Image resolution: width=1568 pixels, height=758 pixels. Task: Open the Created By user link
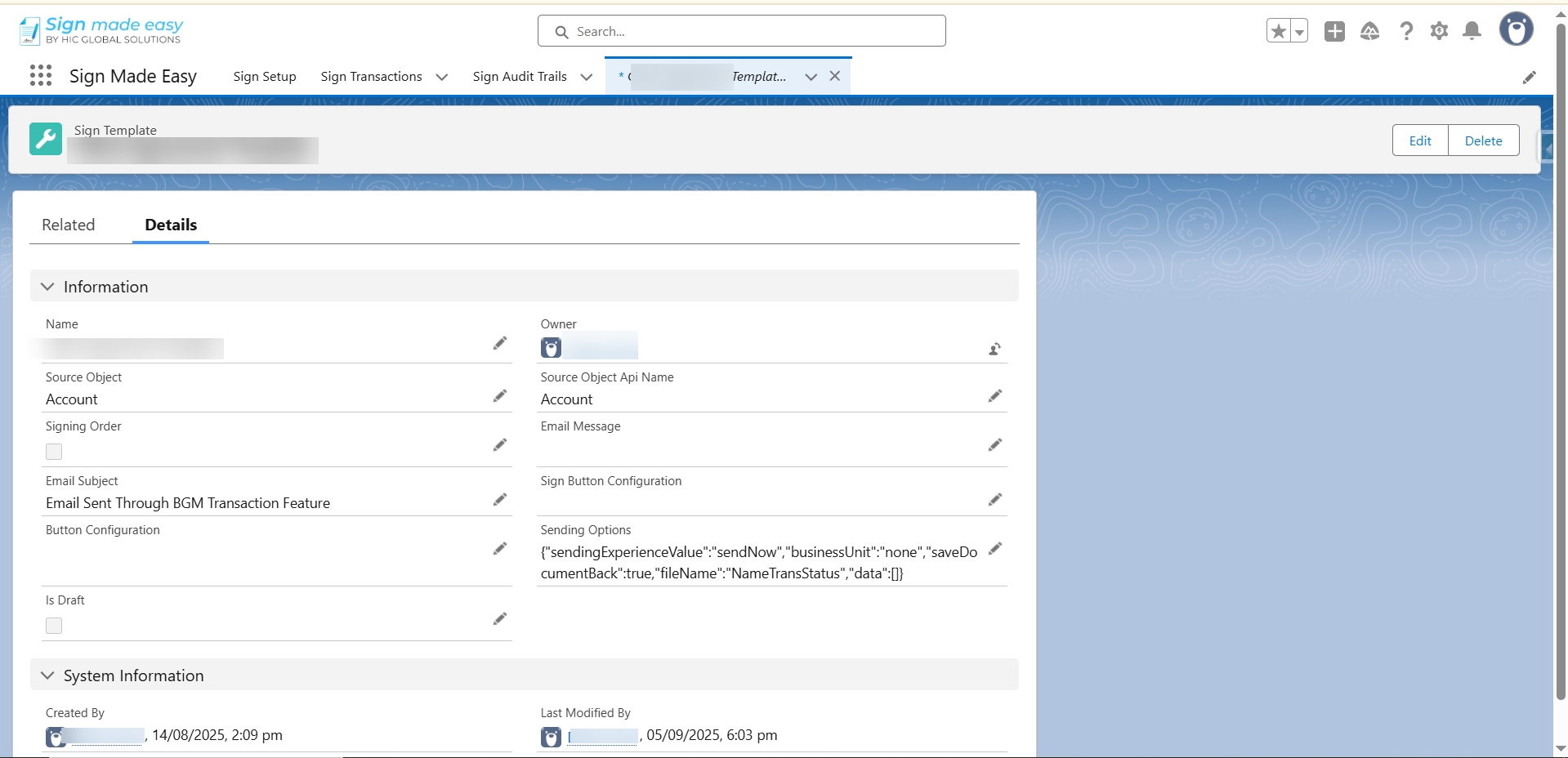click(107, 736)
